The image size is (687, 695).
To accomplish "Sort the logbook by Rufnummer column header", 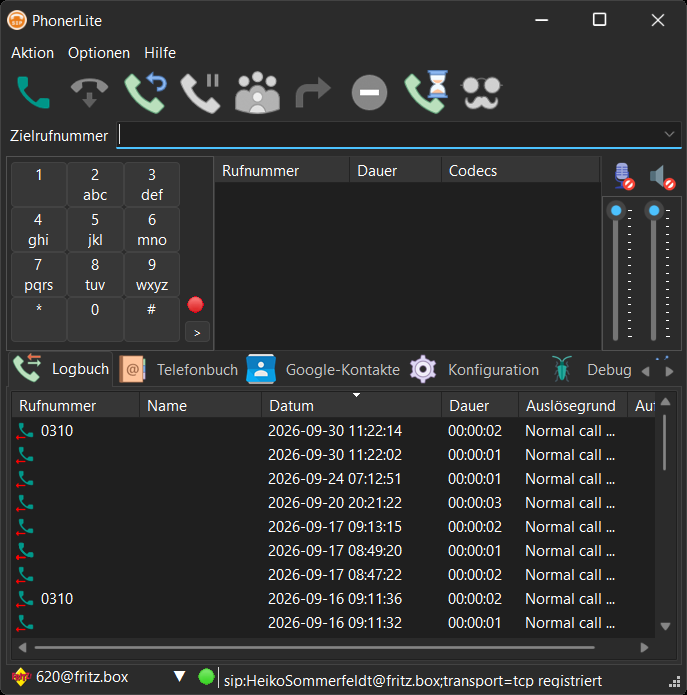I will click(x=75, y=405).
